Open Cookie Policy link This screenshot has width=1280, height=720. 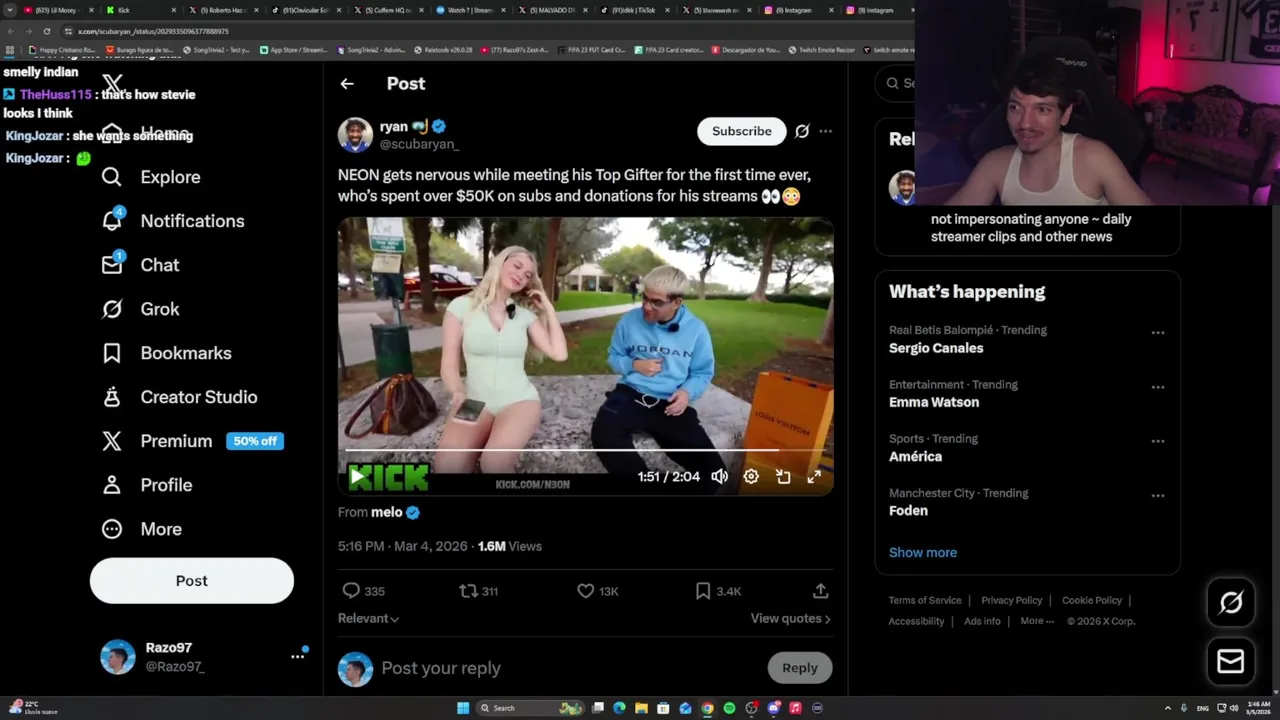(1092, 600)
